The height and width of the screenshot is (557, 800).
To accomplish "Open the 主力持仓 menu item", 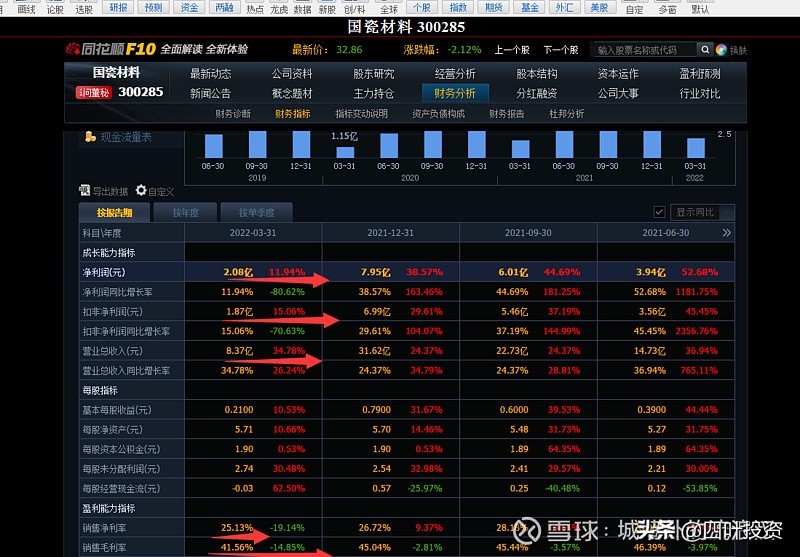I will (373, 94).
